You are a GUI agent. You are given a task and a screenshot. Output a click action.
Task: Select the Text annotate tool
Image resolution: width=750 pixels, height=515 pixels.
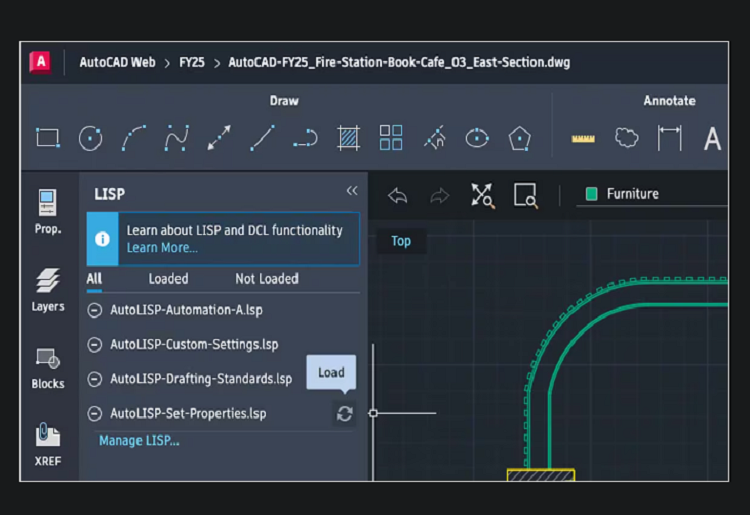[x=712, y=139]
